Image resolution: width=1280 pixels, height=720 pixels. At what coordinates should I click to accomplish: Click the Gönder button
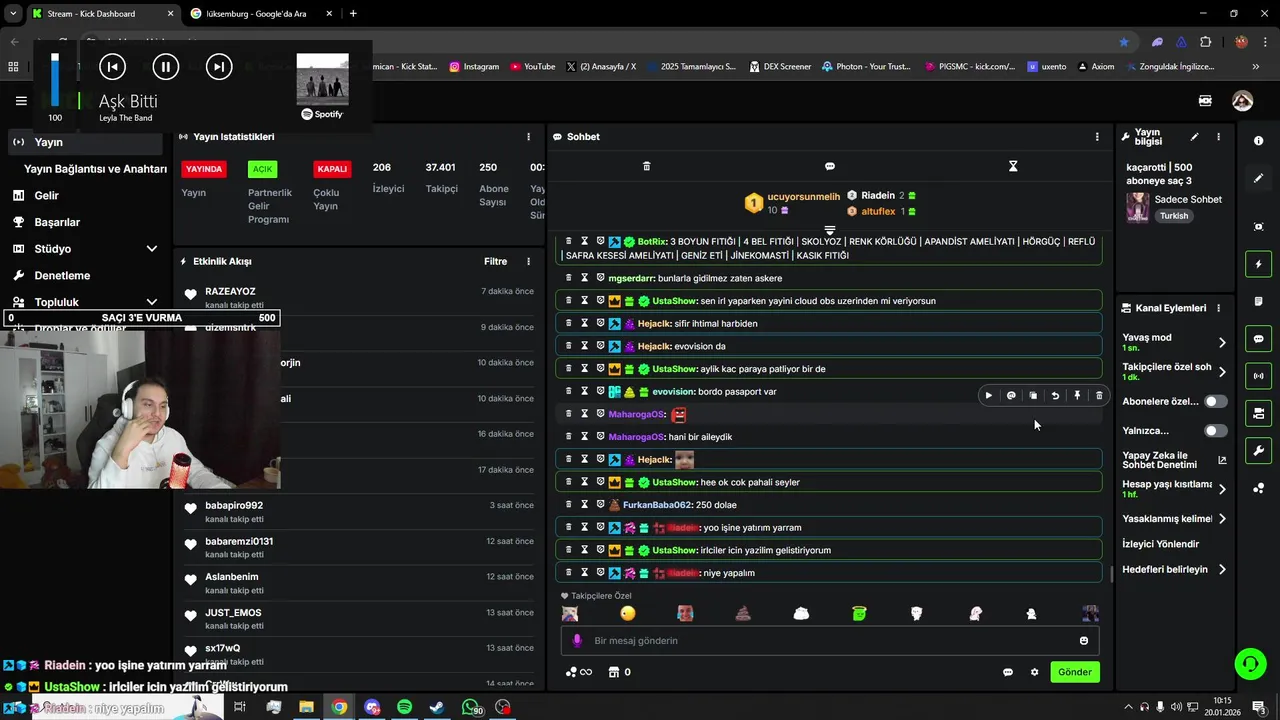point(1075,672)
